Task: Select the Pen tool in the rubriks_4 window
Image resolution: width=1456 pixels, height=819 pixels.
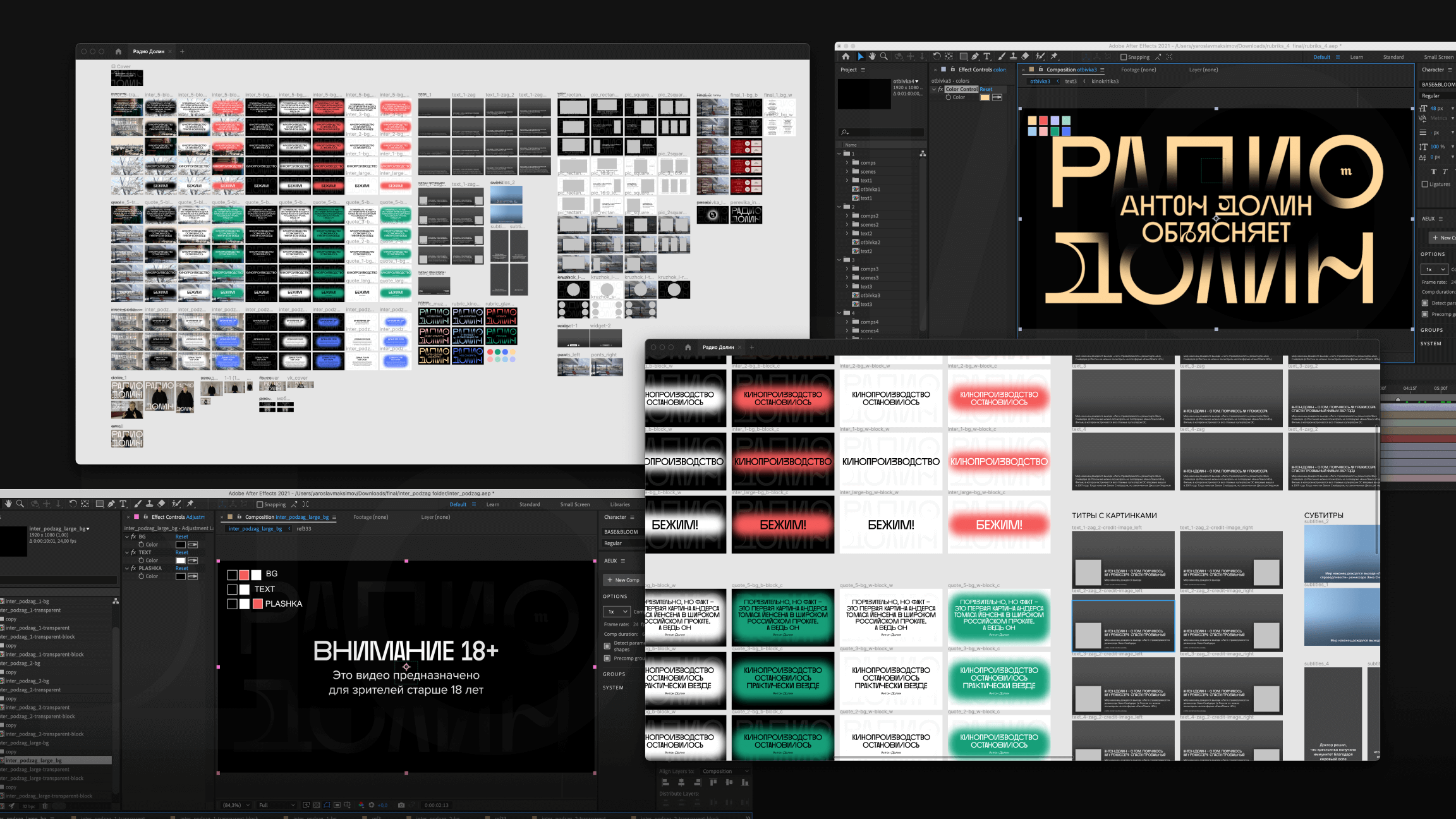Action: [975, 57]
